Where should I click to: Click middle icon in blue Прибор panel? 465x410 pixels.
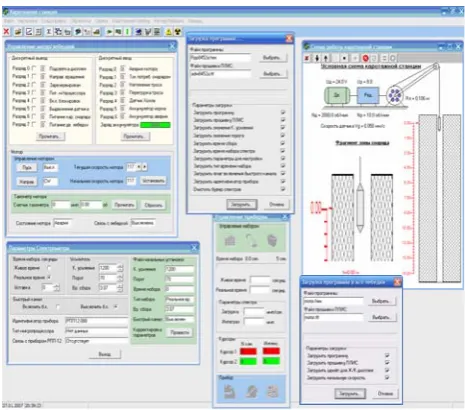pyautogui.click(x=251, y=391)
